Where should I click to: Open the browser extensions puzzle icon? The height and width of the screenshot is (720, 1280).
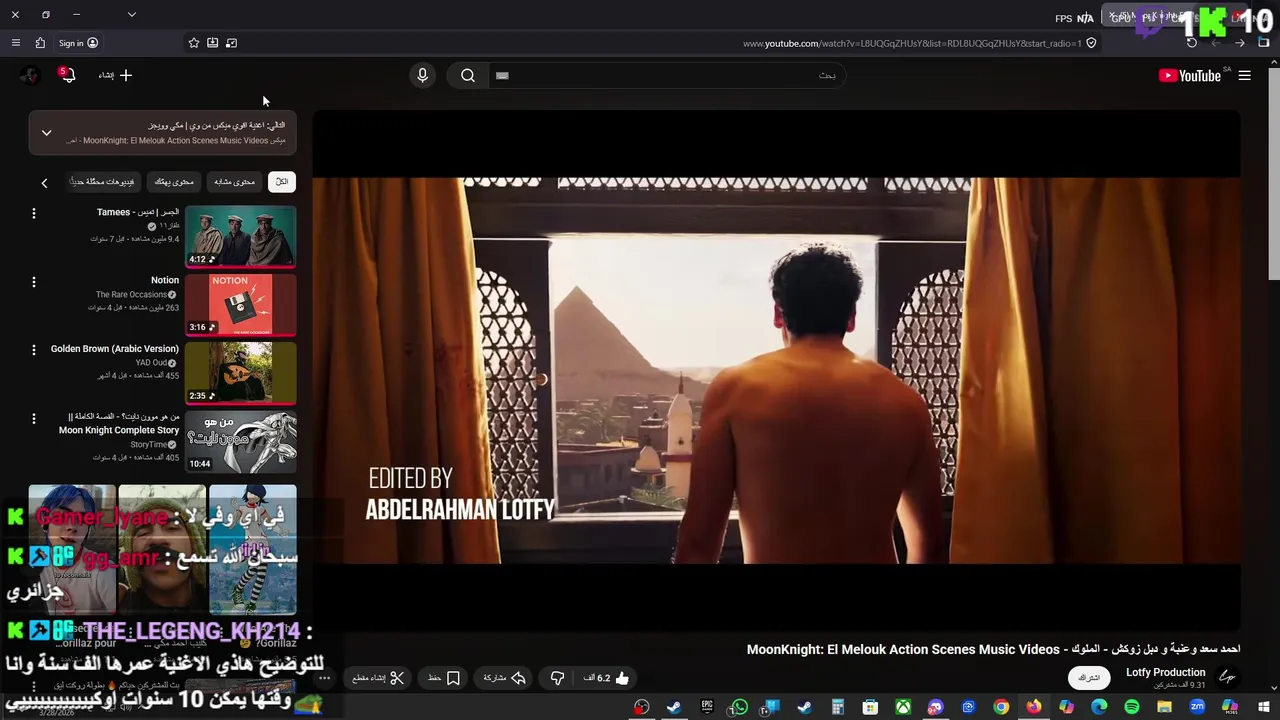[40, 43]
